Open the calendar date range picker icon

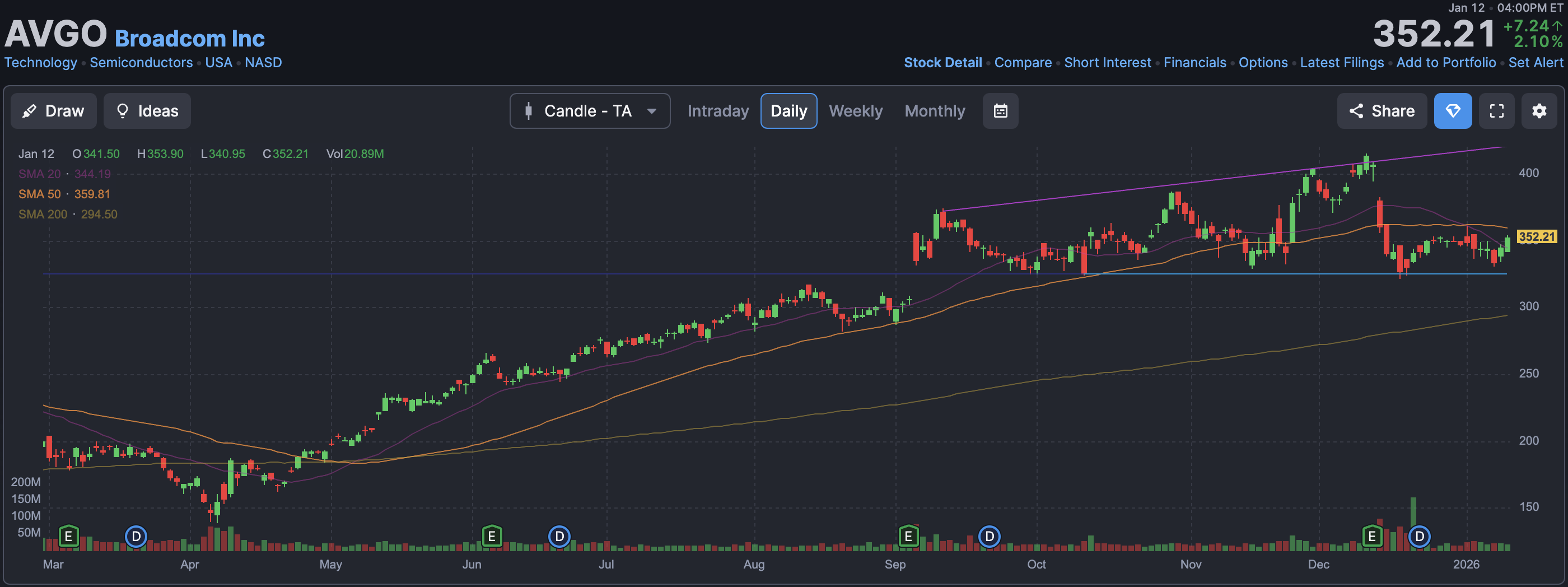point(1000,111)
